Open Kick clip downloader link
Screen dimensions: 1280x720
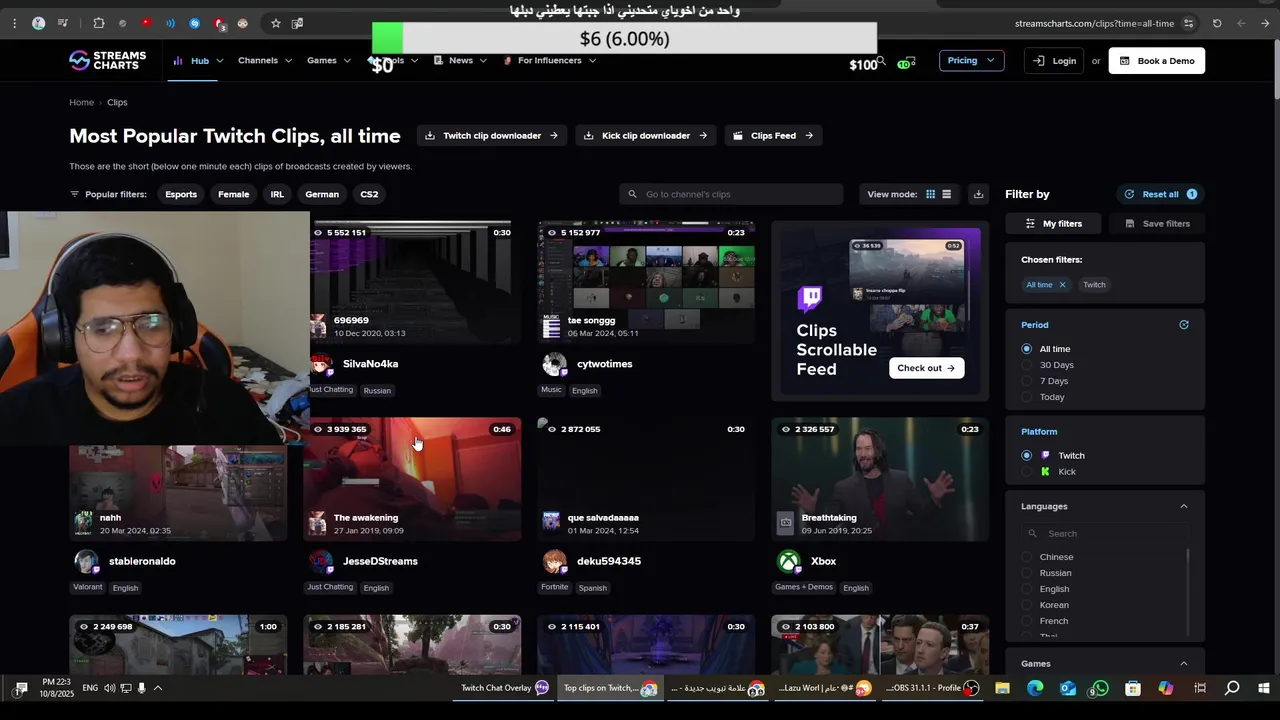pos(645,136)
